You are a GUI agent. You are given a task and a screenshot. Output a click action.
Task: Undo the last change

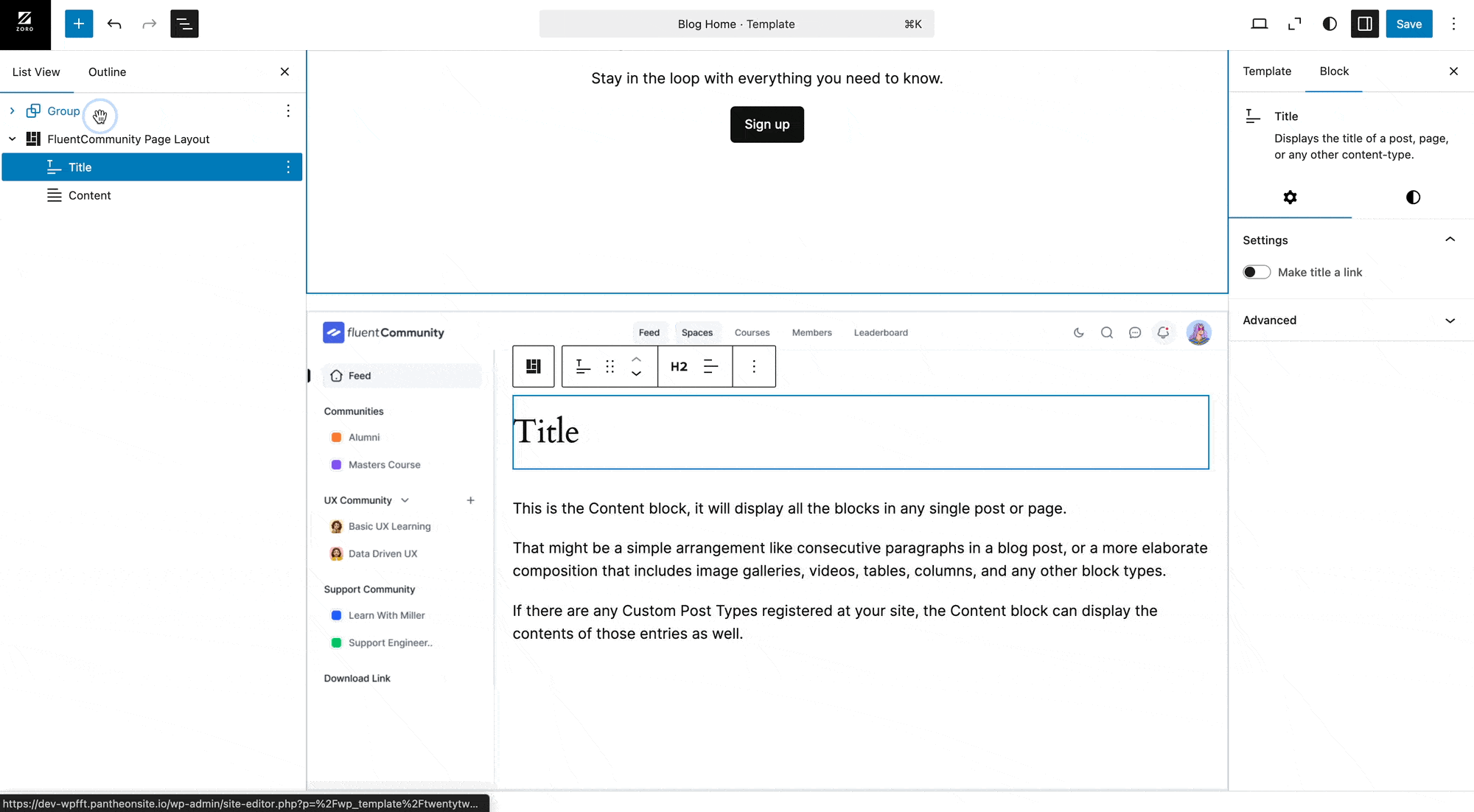point(114,24)
